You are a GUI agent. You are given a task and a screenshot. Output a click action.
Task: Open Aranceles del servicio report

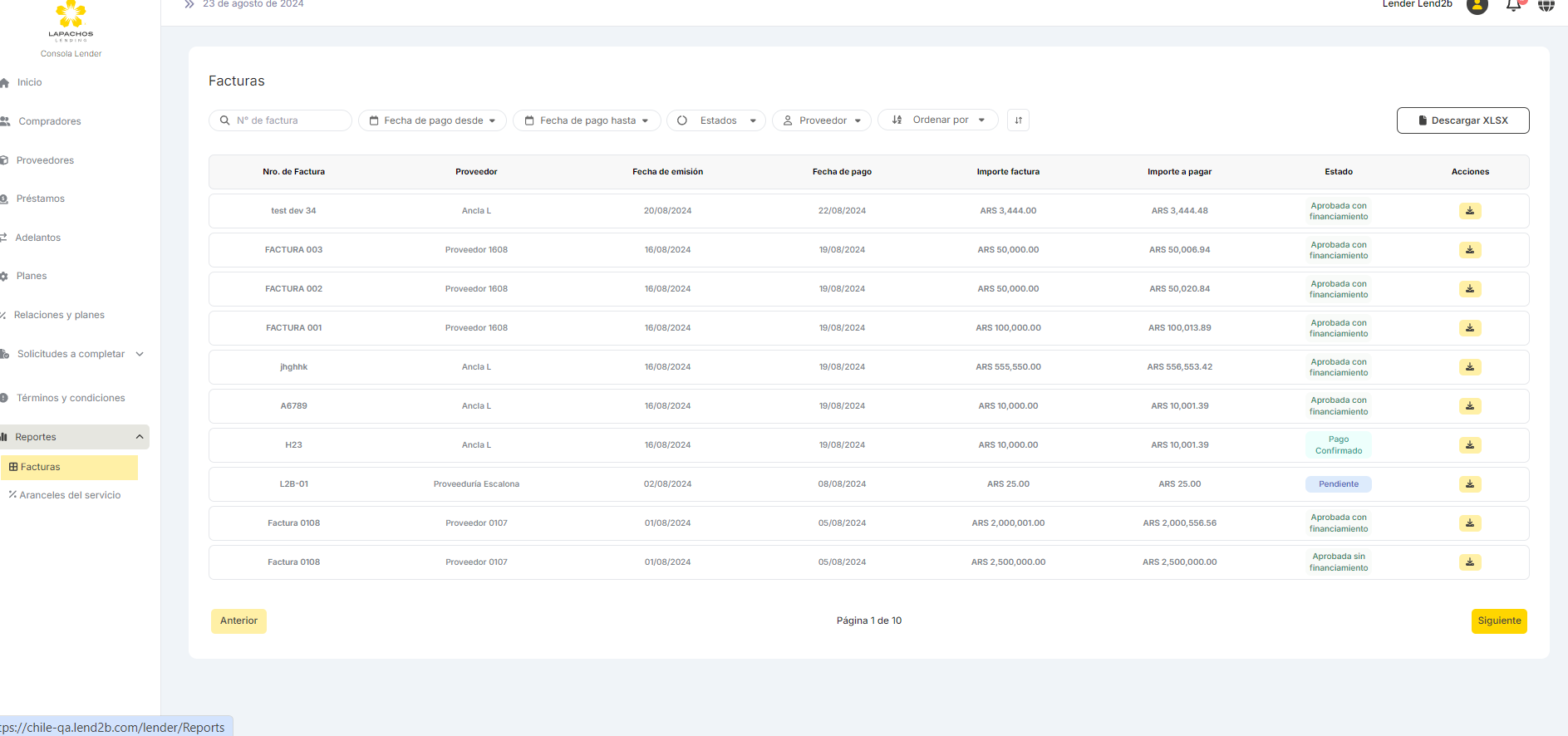tap(70, 495)
